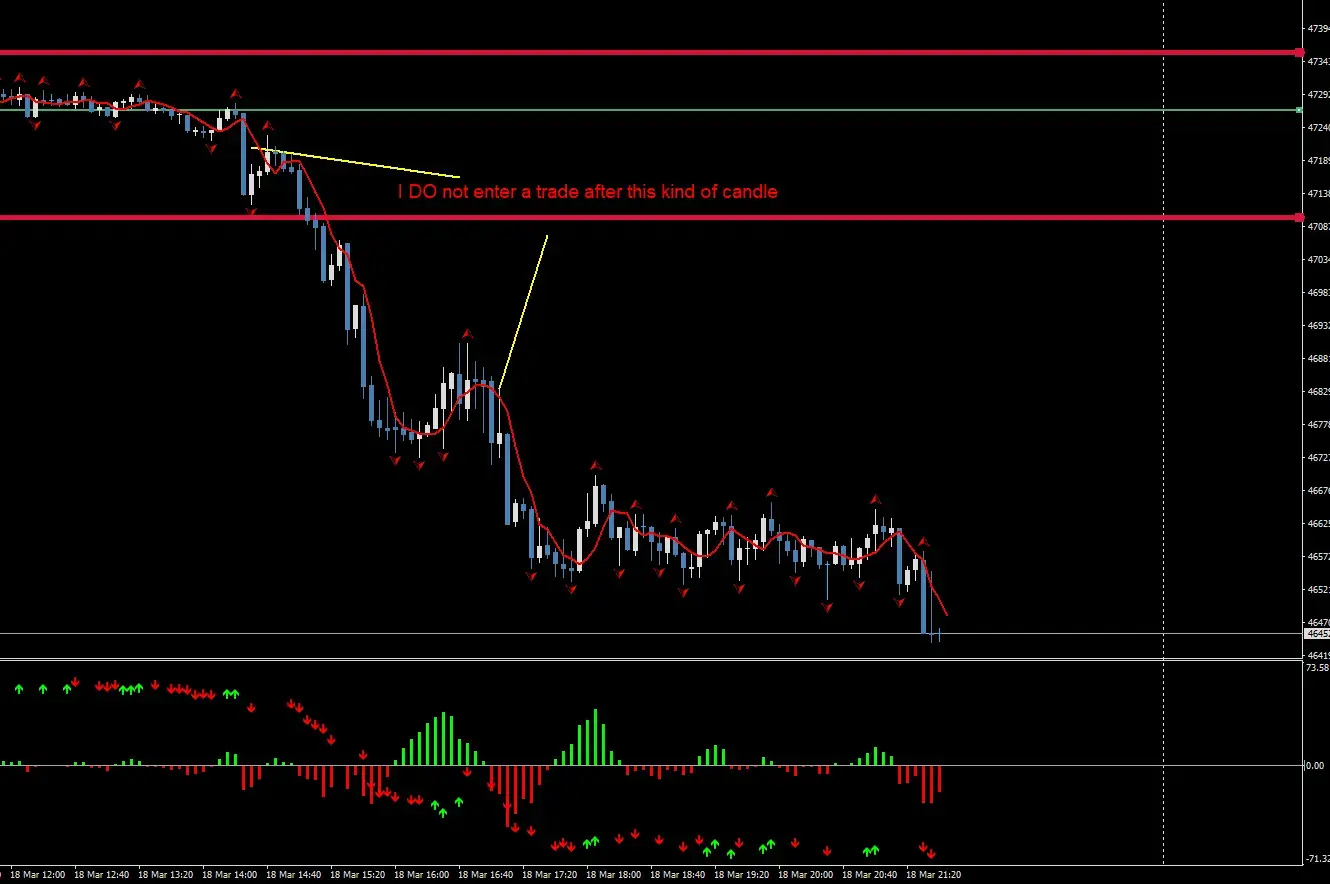
Task: Click the '18 Mar 20:40' time label
Action: click(x=871, y=874)
